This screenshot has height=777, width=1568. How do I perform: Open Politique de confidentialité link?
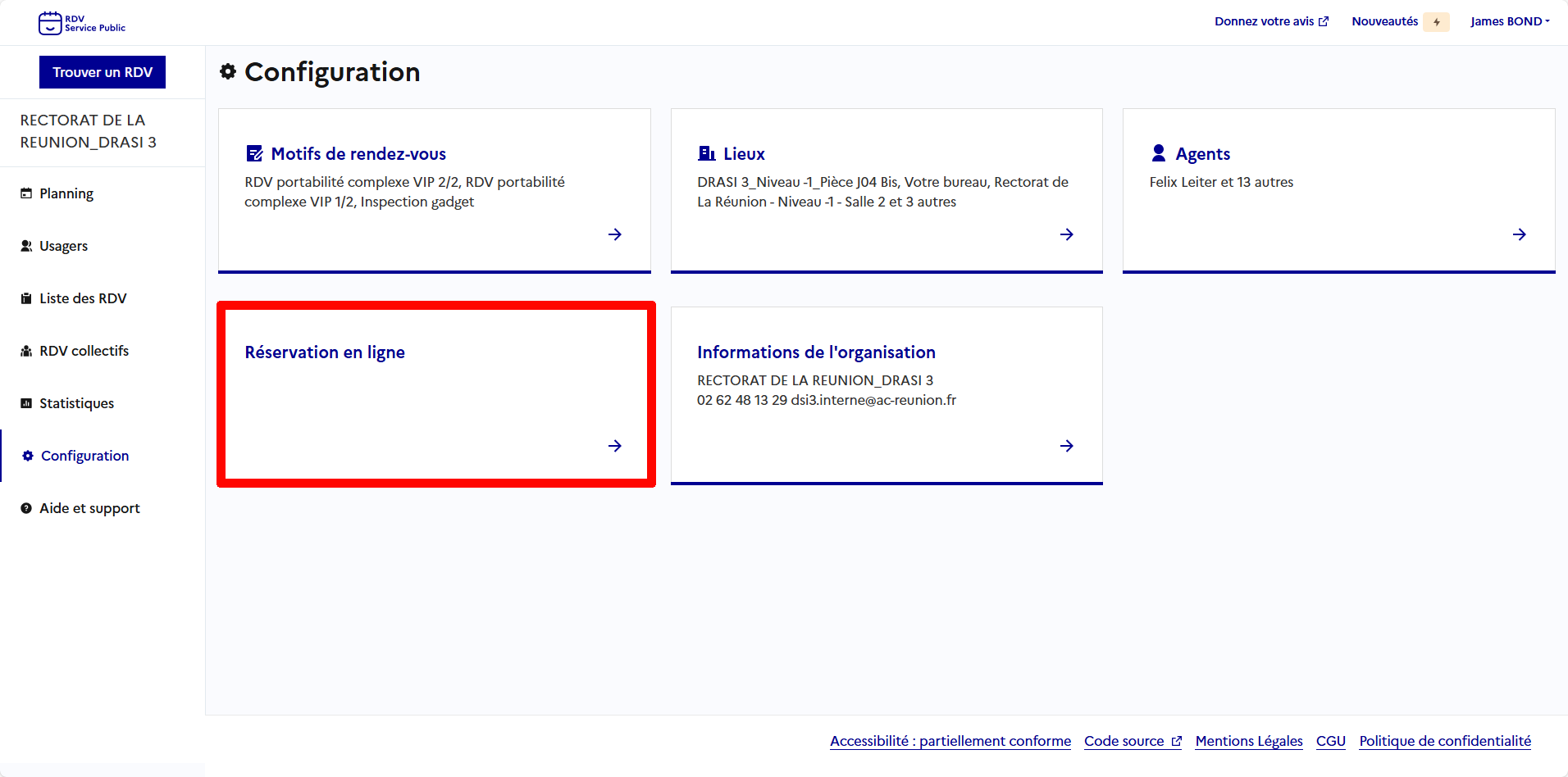[1445, 741]
